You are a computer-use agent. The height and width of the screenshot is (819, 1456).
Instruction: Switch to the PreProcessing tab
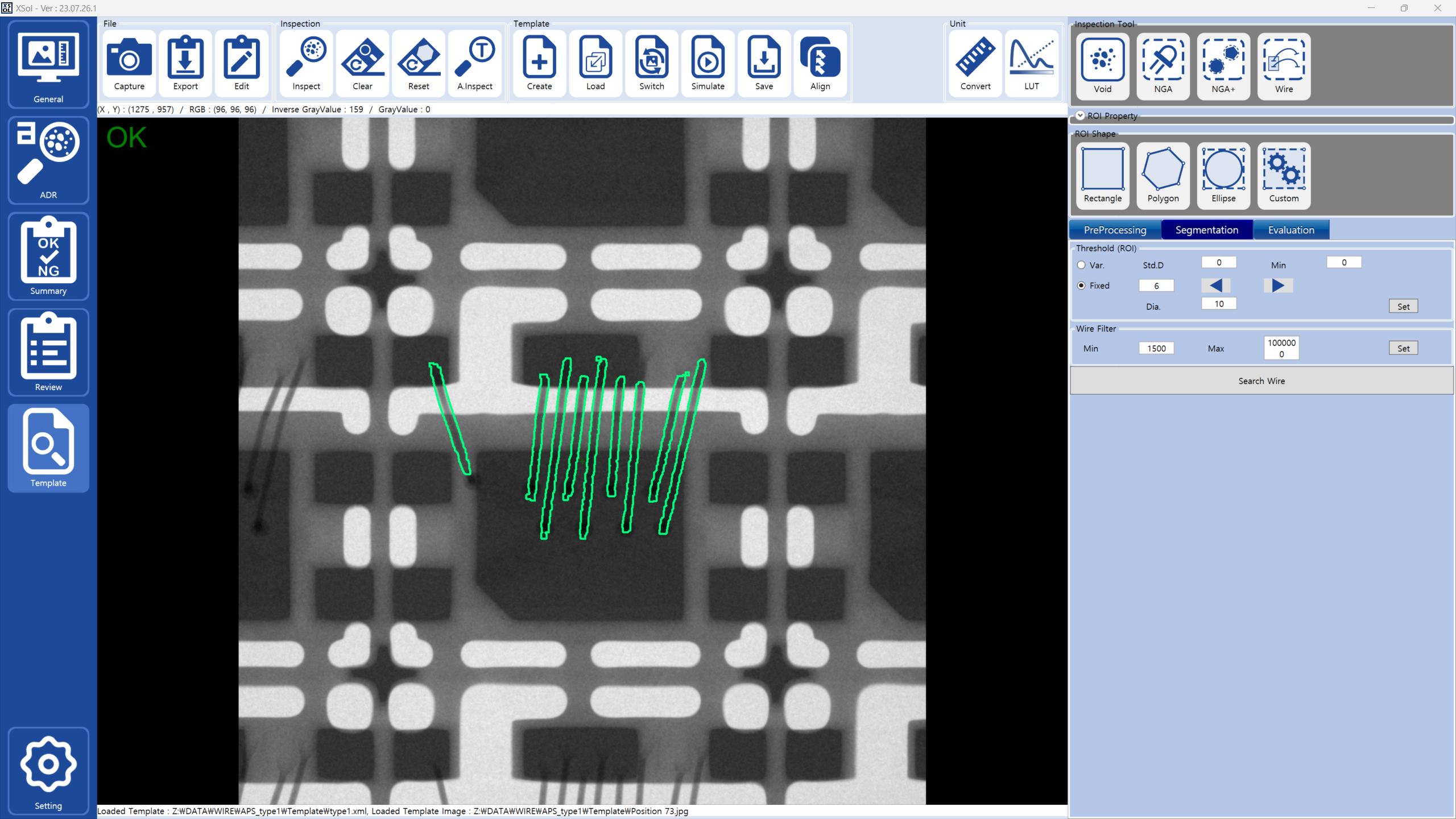[1115, 230]
